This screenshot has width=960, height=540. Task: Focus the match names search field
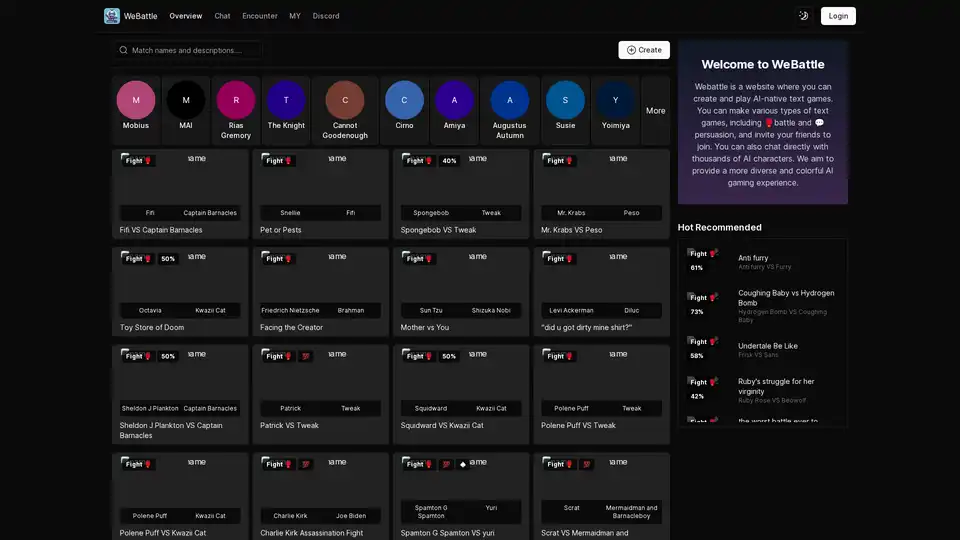click(x=190, y=50)
